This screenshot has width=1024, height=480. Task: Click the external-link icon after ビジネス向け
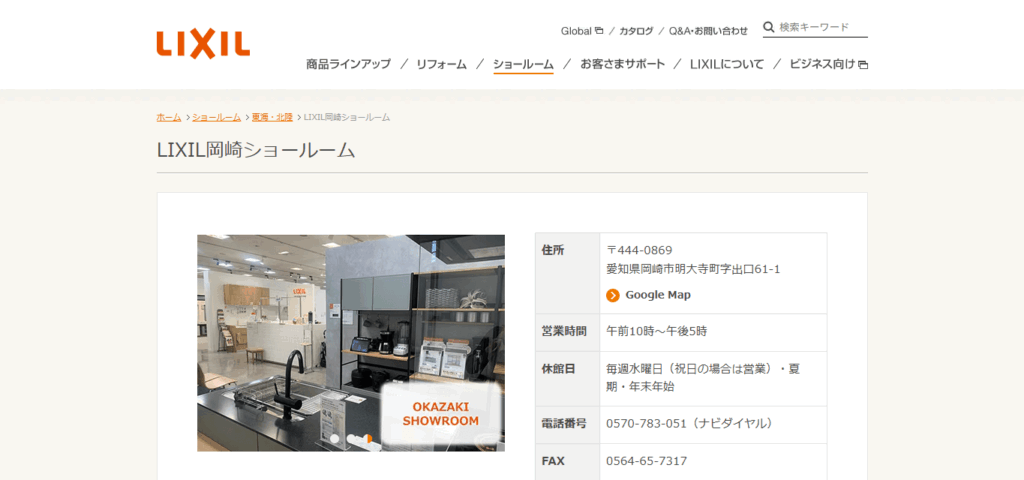[863, 65]
